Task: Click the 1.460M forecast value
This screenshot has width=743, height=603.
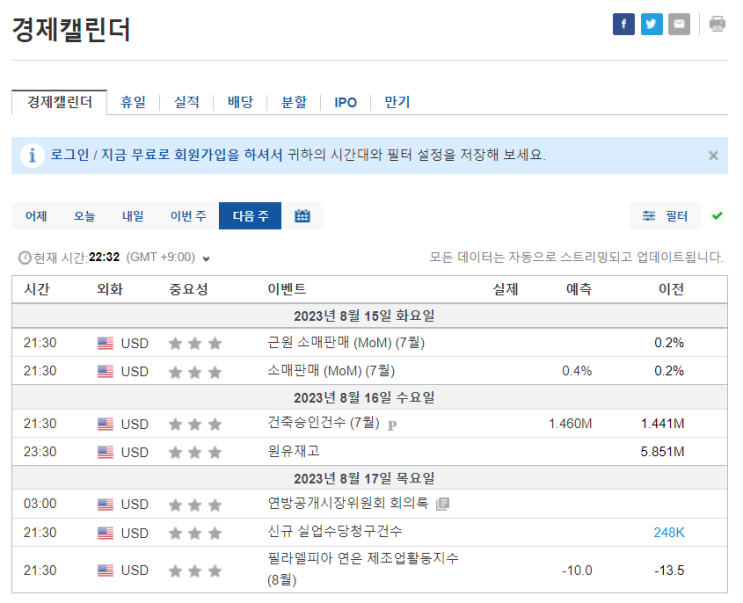Action: (x=570, y=423)
